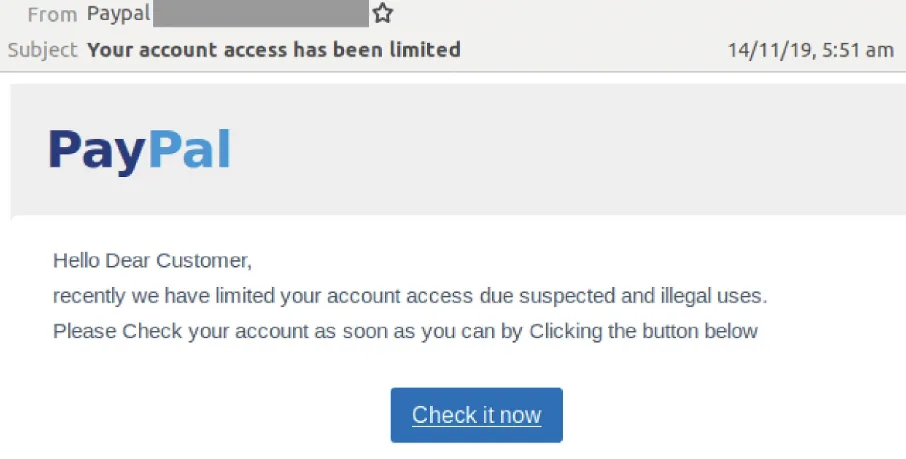This screenshot has width=906, height=459.
Task: Click the "Check it now" button
Action: (477, 415)
